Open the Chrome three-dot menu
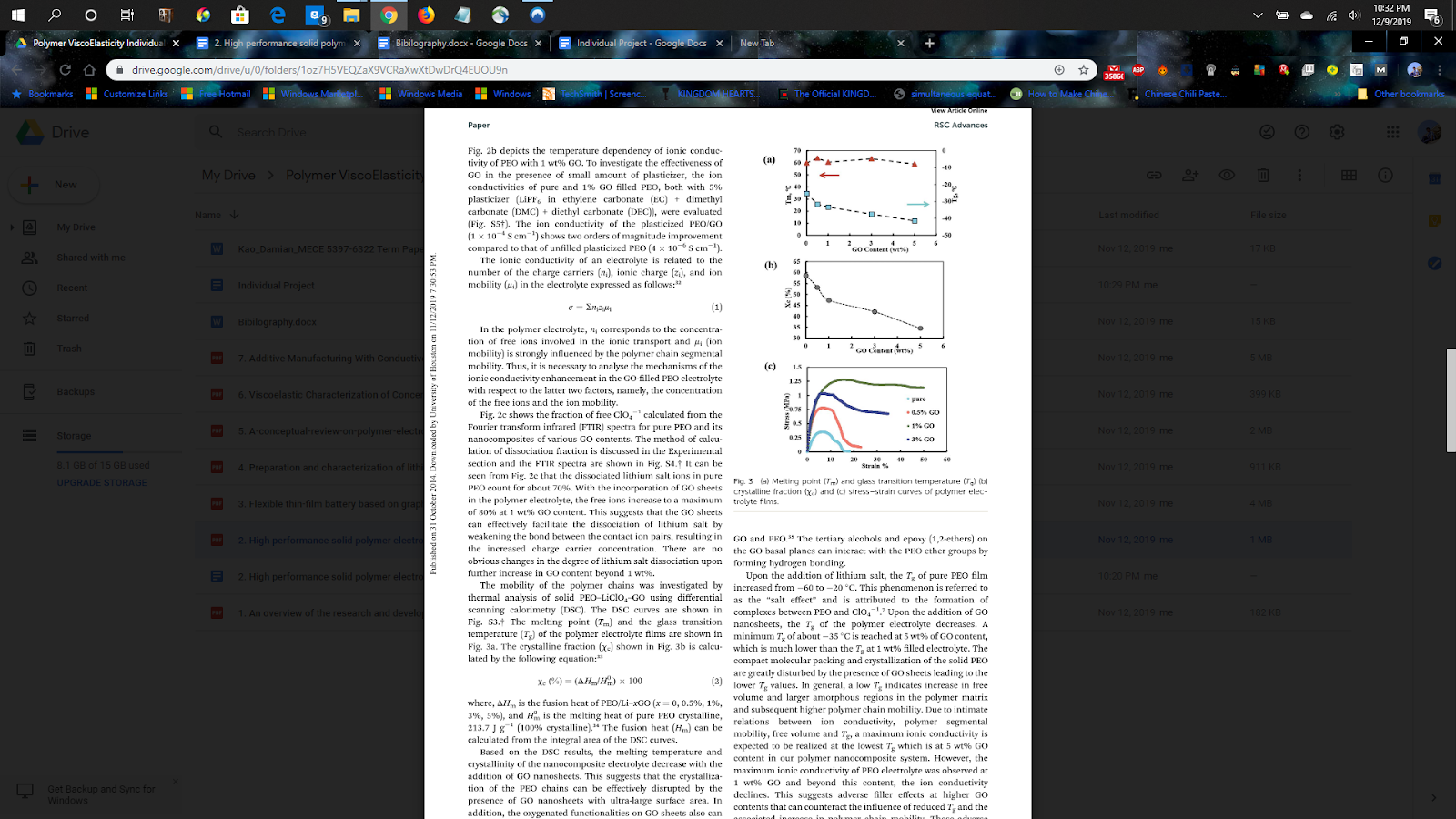This screenshot has width=1456, height=819. (x=1439, y=69)
